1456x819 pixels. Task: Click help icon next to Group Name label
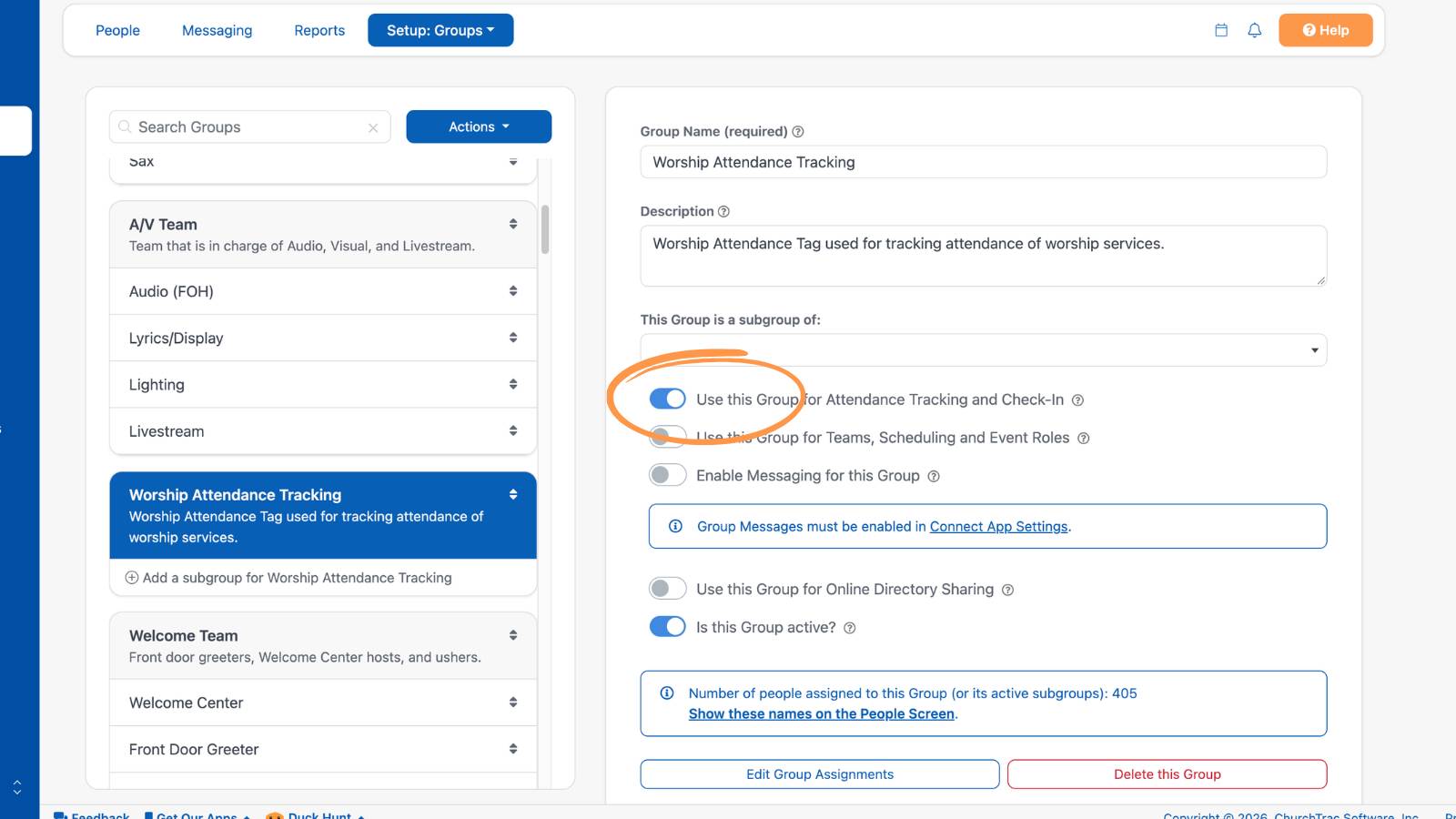pyautogui.click(x=798, y=132)
